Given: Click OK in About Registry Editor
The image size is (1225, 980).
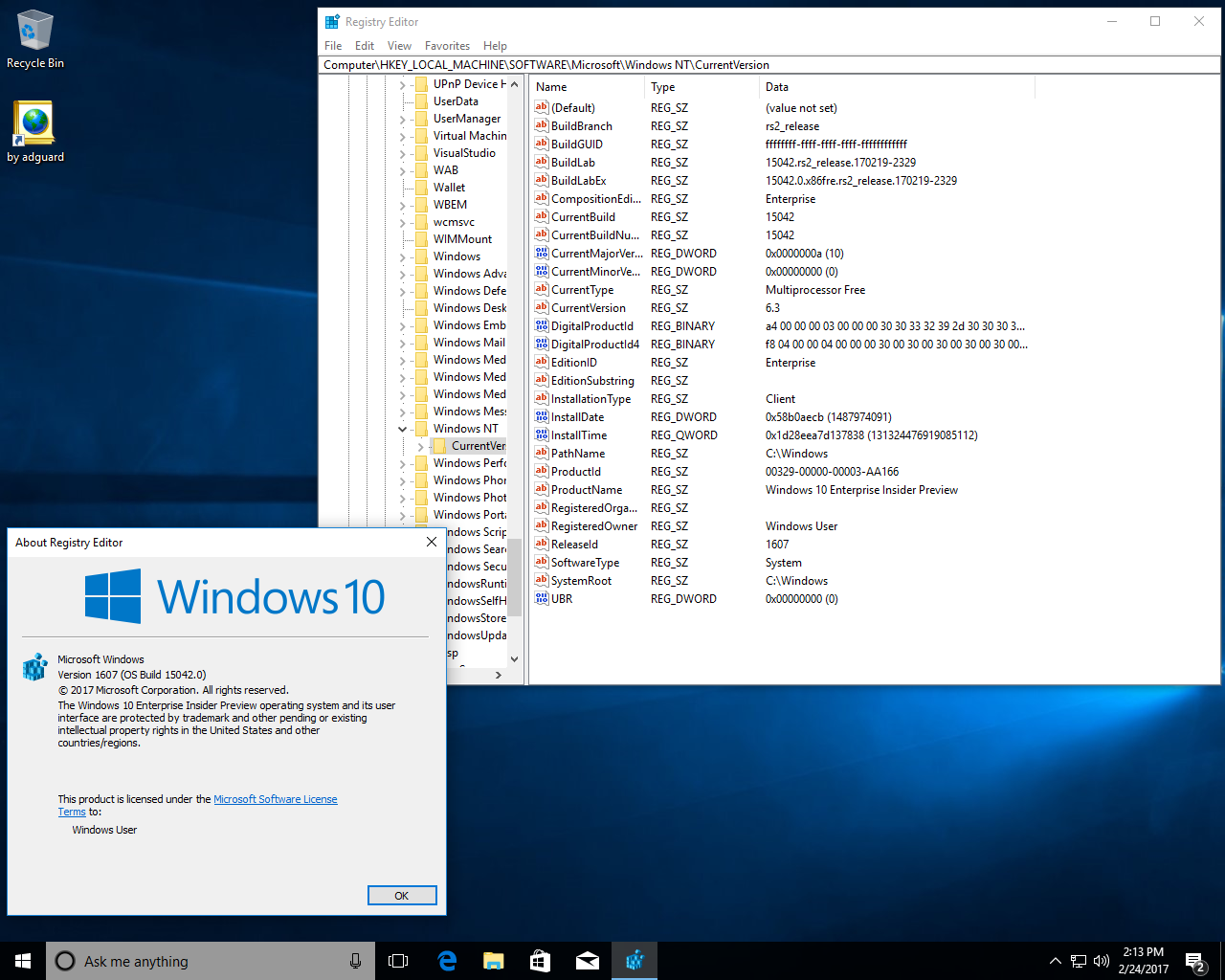Looking at the screenshot, I should click(402, 896).
